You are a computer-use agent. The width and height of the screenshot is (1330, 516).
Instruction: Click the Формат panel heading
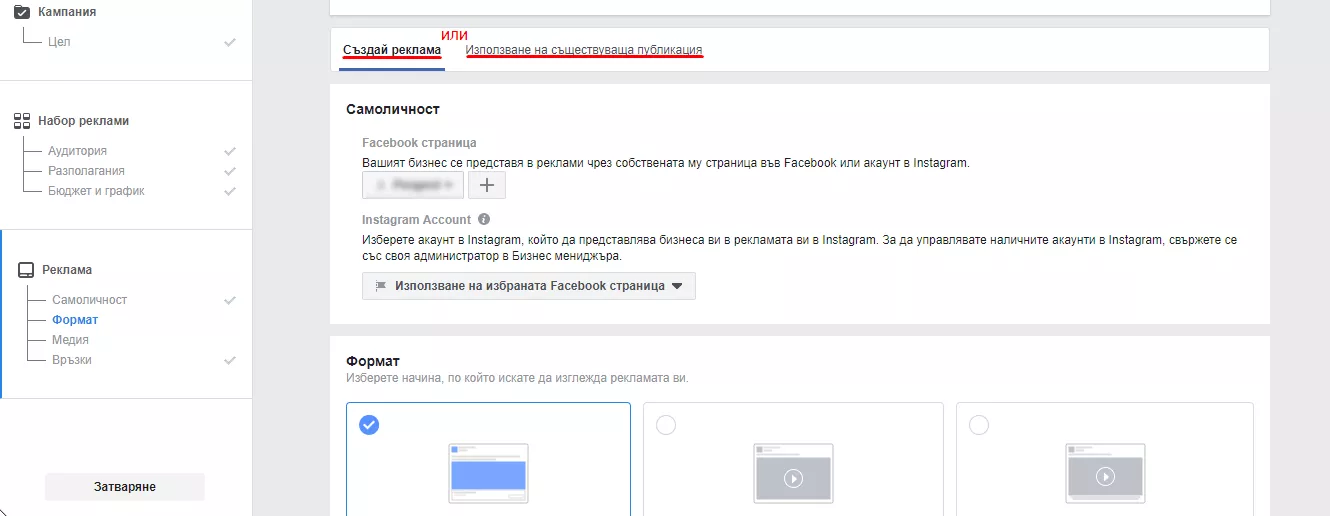click(x=373, y=360)
